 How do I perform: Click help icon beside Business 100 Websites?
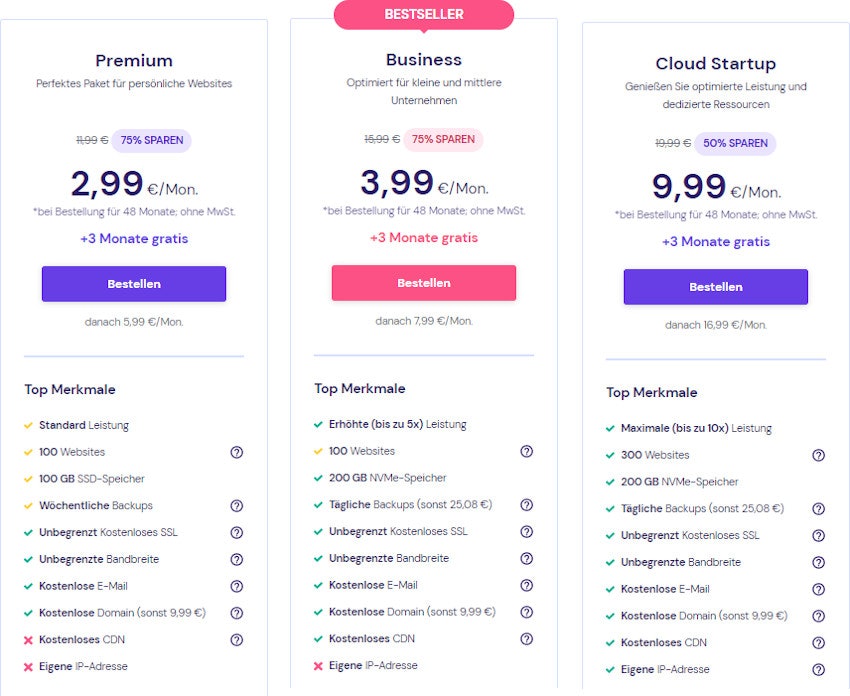click(527, 451)
